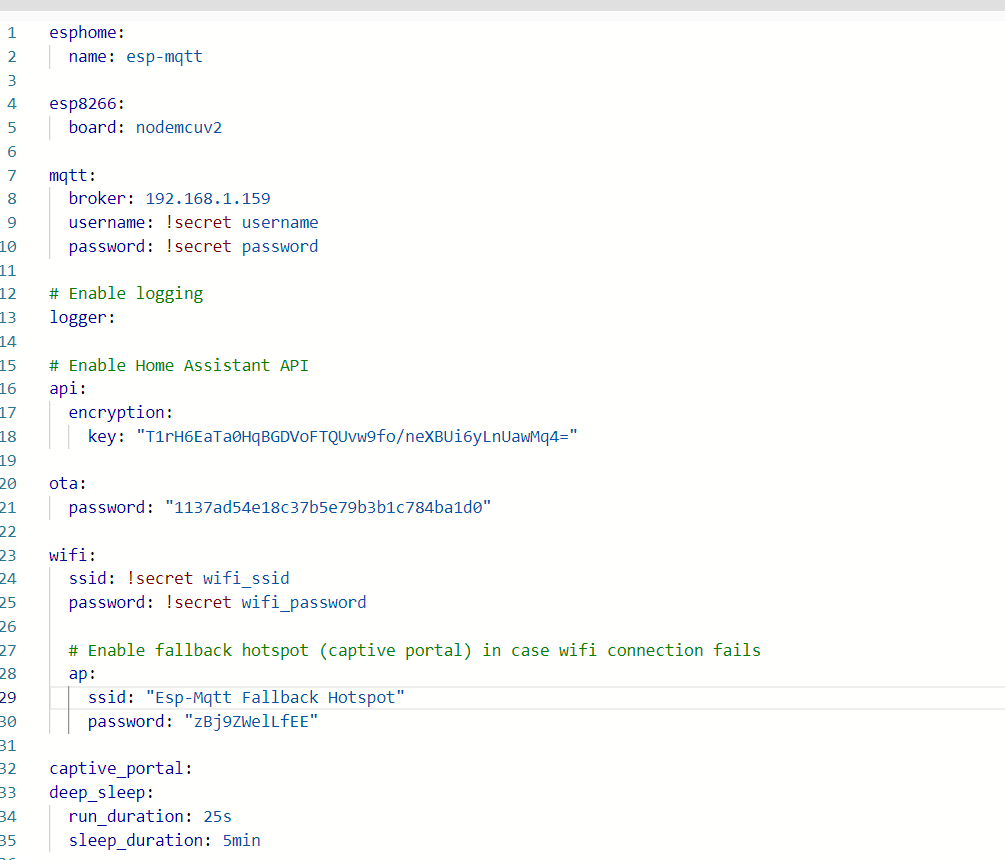Click the 'encryption:' key
Image resolution: width=1005 pixels, height=860 pixels.
120,413
